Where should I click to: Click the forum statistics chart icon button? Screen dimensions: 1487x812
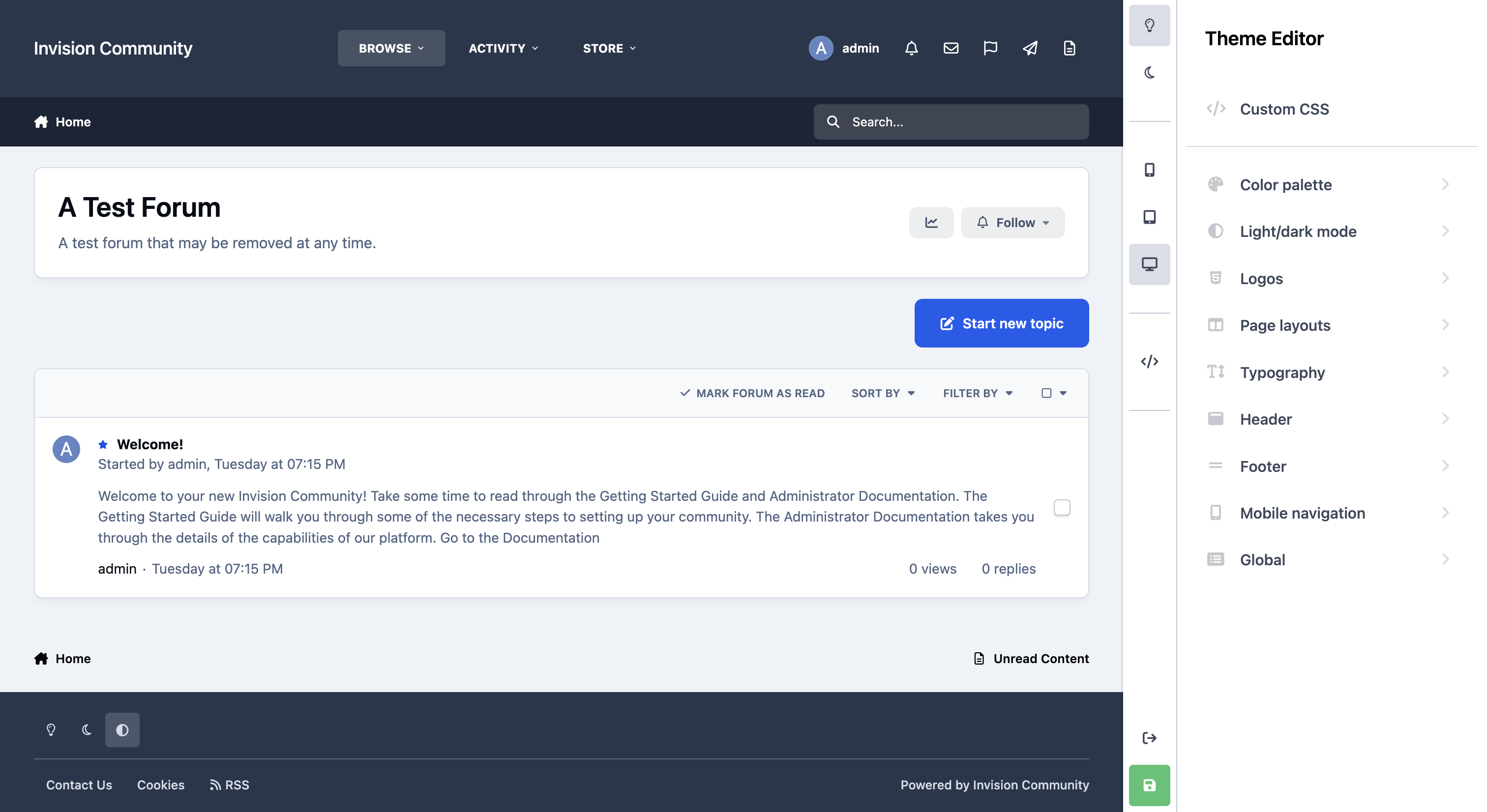pos(931,222)
